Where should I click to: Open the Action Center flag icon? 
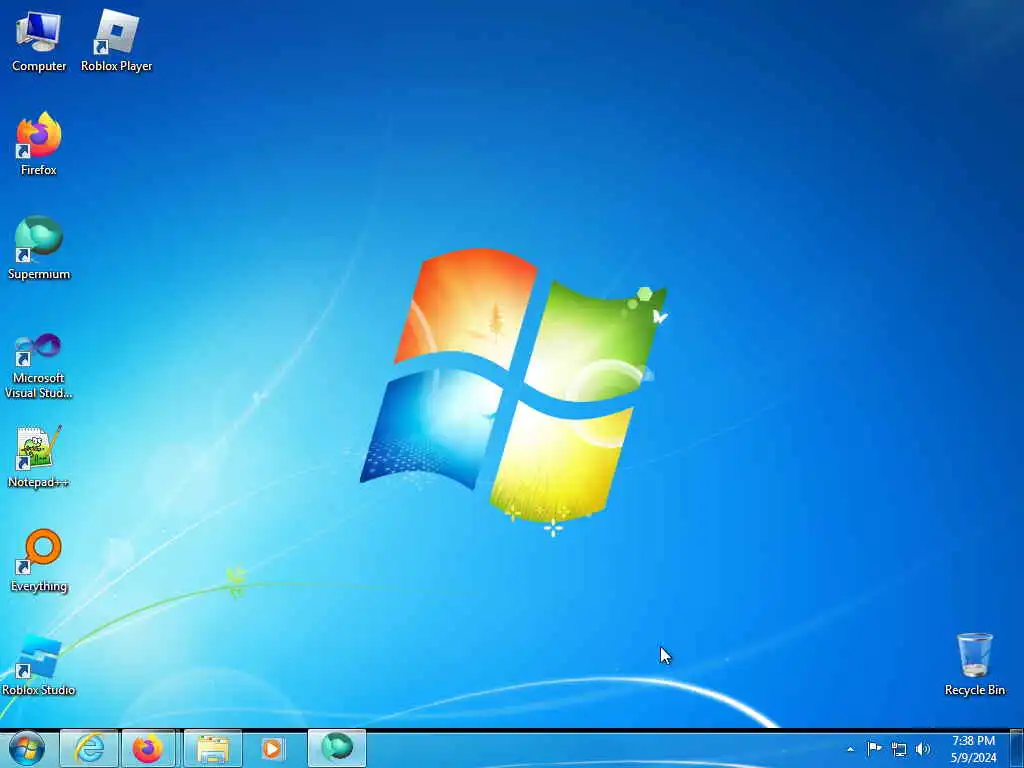coord(874,748)
